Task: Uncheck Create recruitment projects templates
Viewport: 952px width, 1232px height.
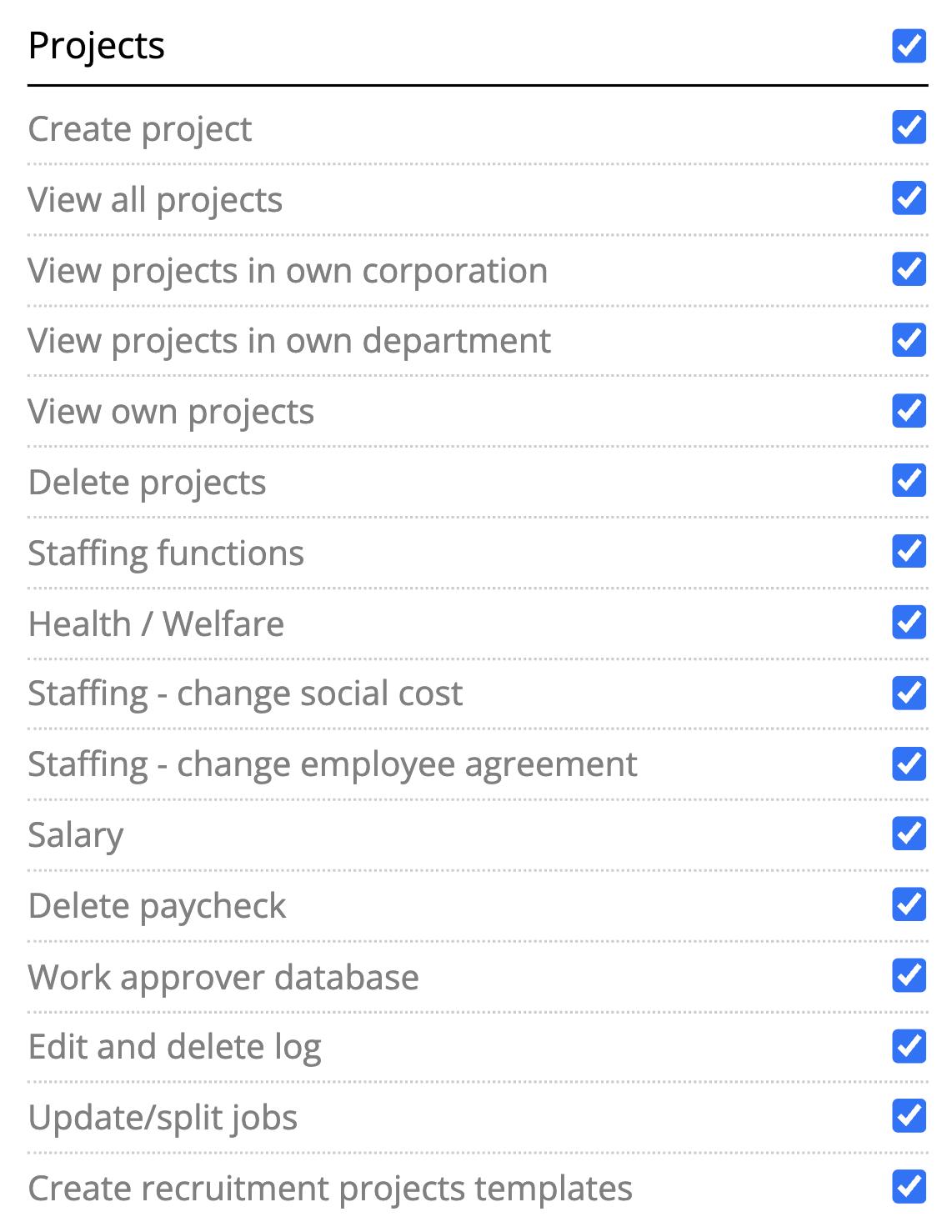Action: point(909,1188)
